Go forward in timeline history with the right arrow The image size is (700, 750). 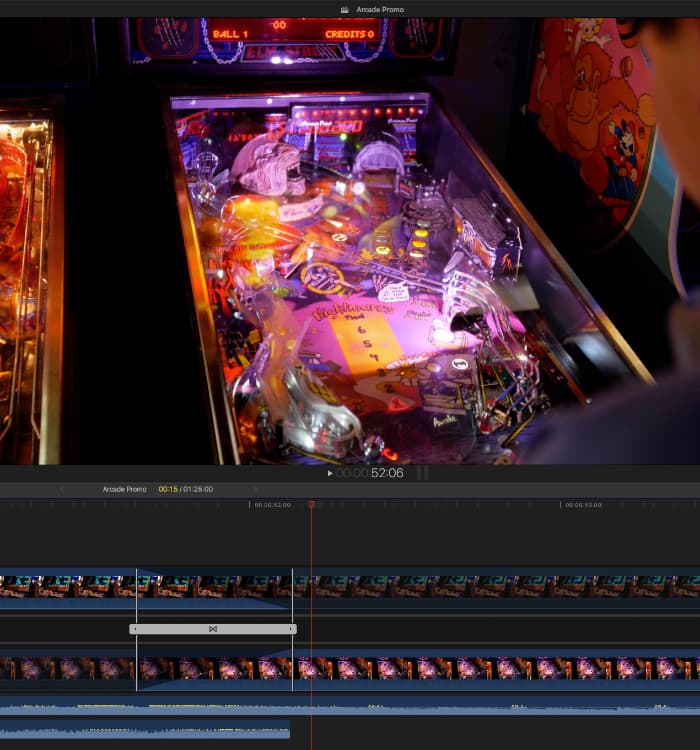point(254,489)
